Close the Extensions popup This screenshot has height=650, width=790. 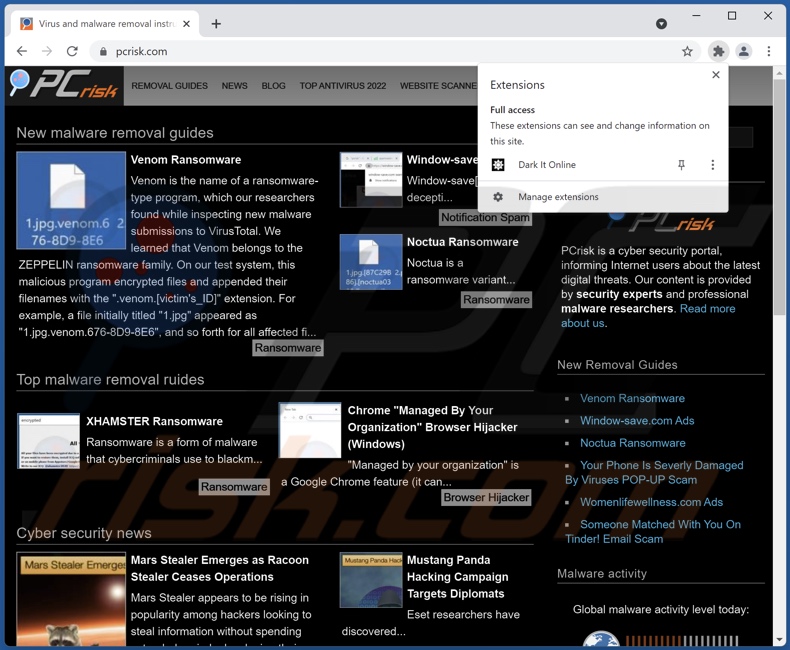715,75
